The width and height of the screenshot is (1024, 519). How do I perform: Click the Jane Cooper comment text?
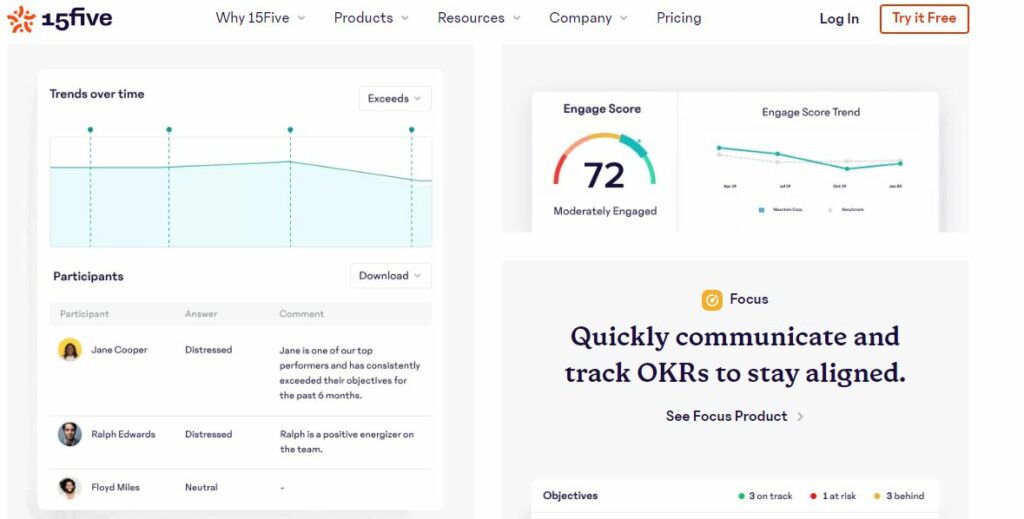(349, 373)
